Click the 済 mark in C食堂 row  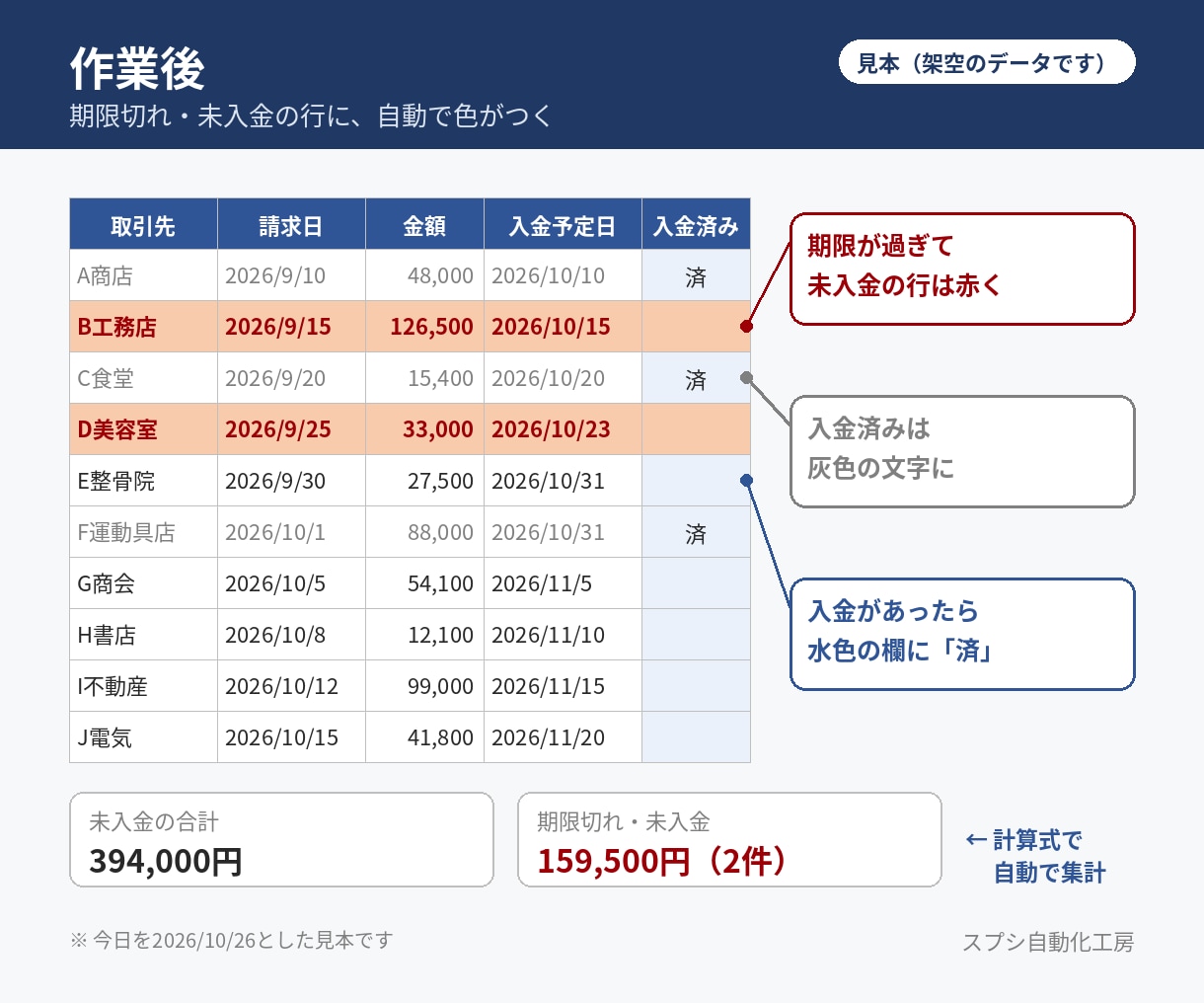click(696, 380)
